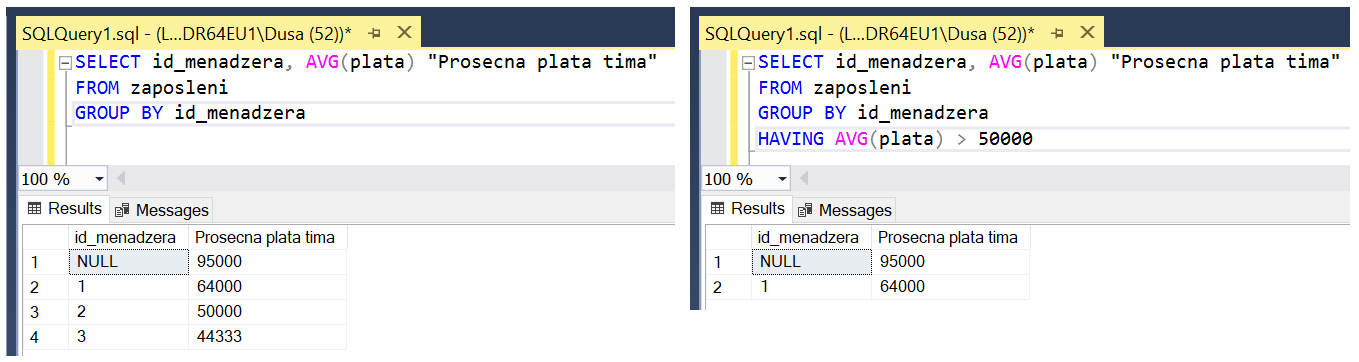Select Prosecna plata tima header in the two-row grid

coord(950,238)
